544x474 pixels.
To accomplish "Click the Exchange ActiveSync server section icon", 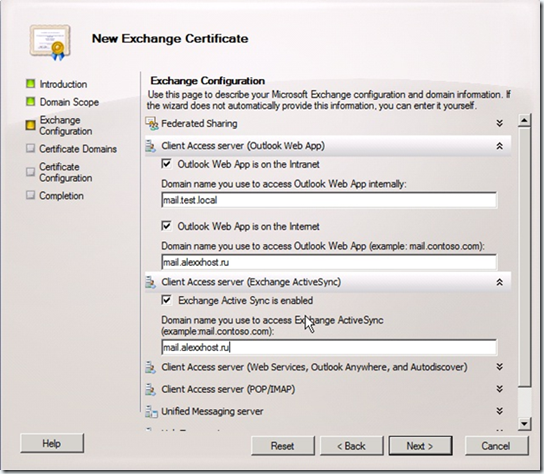I will pos(150,282).
